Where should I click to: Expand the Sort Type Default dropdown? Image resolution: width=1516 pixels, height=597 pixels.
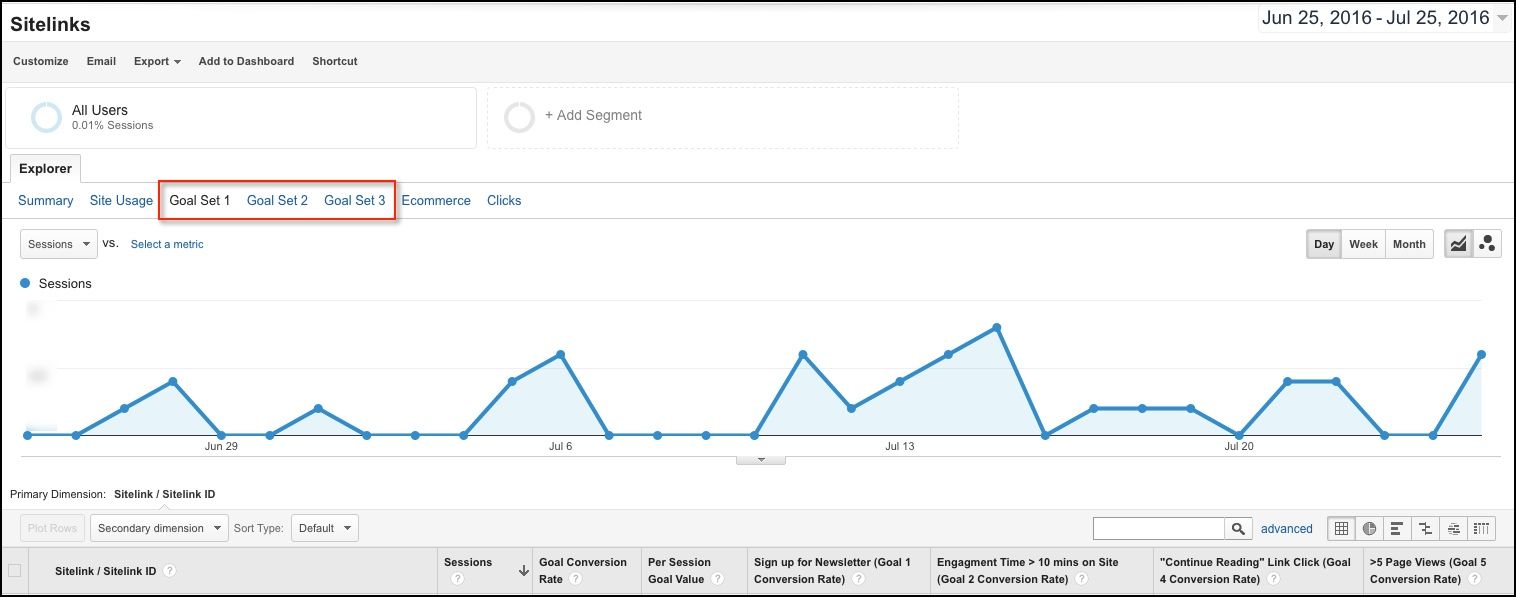click(324, 528)
